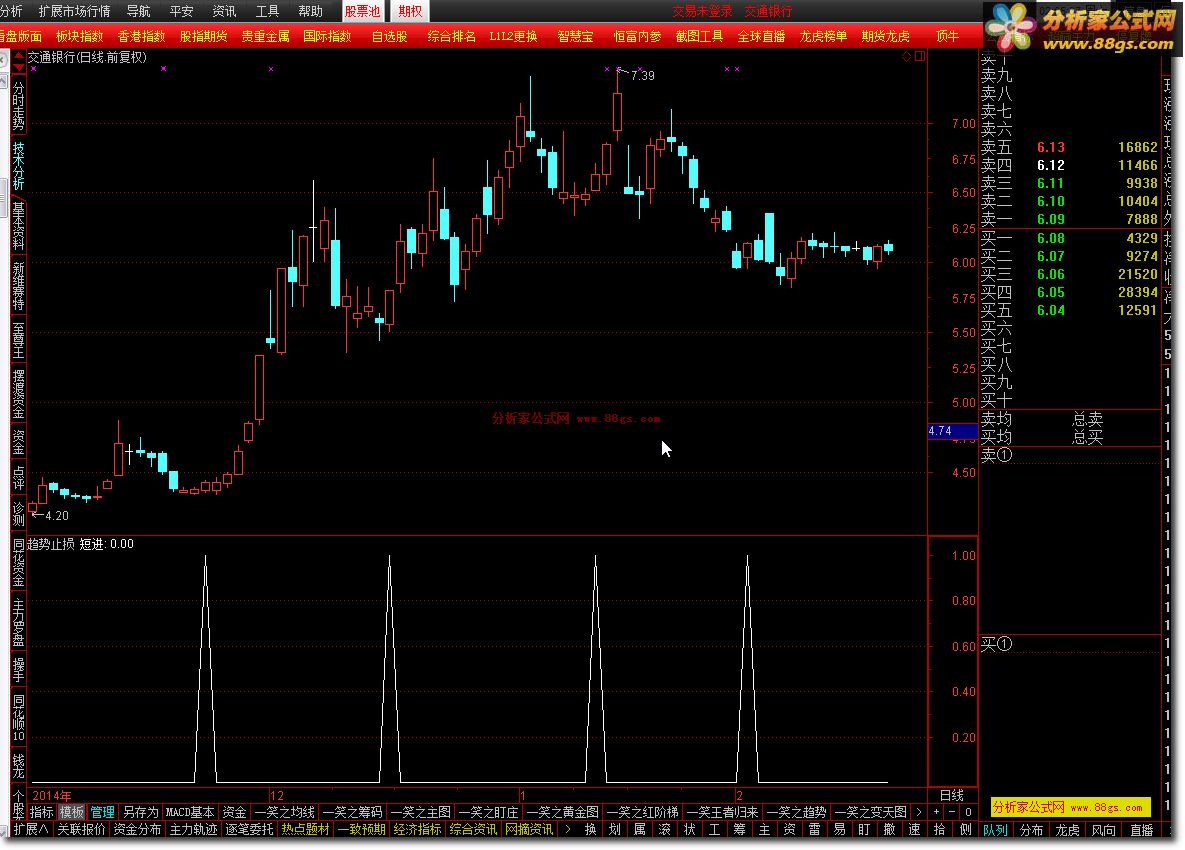Click the plus zoom button beside indicator tabs
The image size is (1185, 850).
936,811
